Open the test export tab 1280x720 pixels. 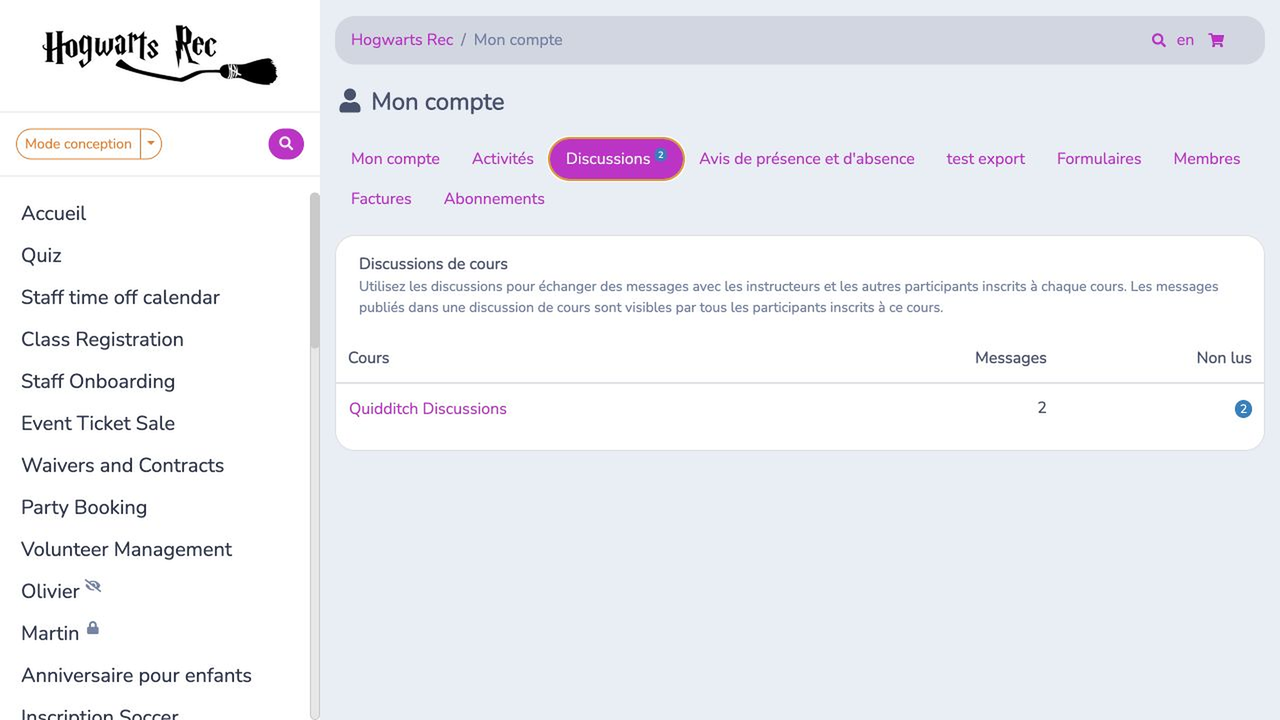(986, 159)
